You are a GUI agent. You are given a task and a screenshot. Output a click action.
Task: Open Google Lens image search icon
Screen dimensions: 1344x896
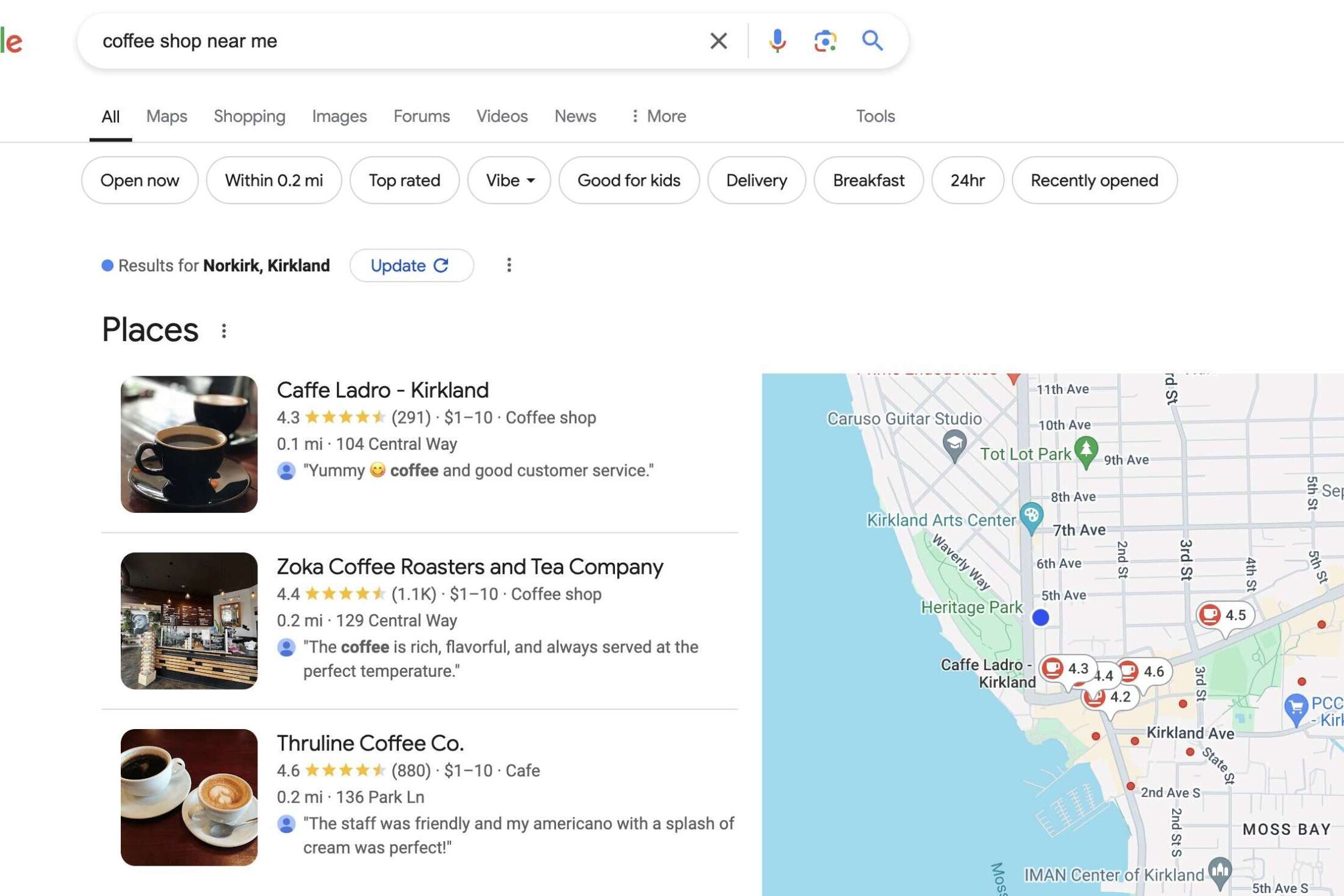click(825, 41)
